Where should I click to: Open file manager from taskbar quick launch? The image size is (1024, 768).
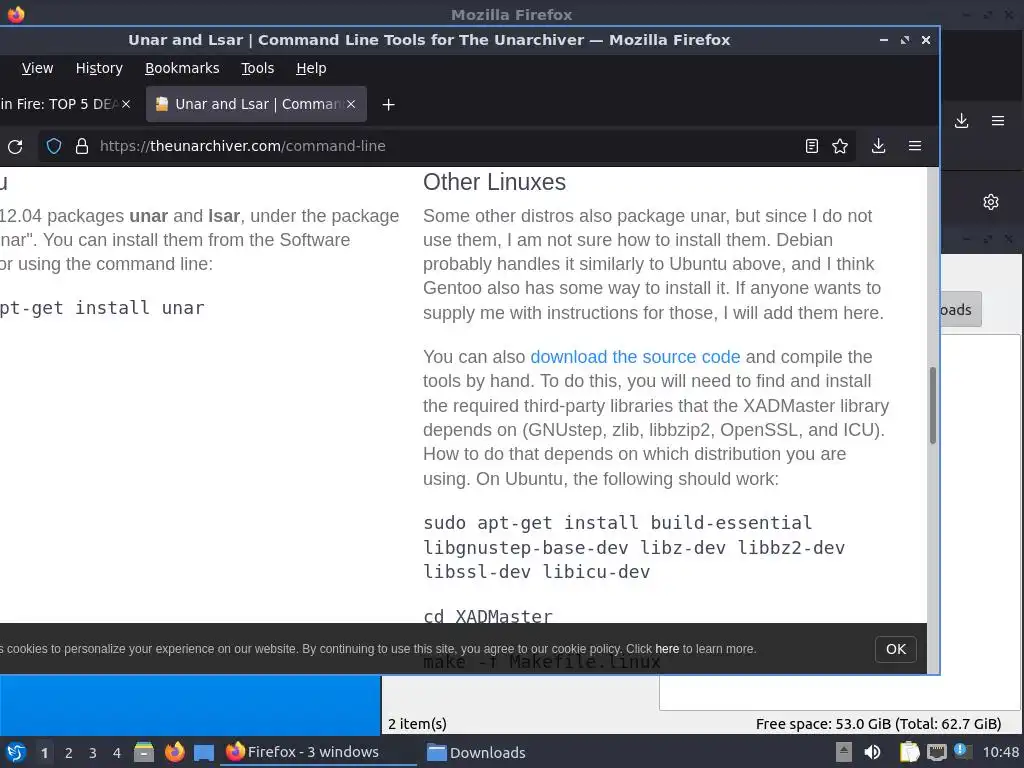coord(144,752)
